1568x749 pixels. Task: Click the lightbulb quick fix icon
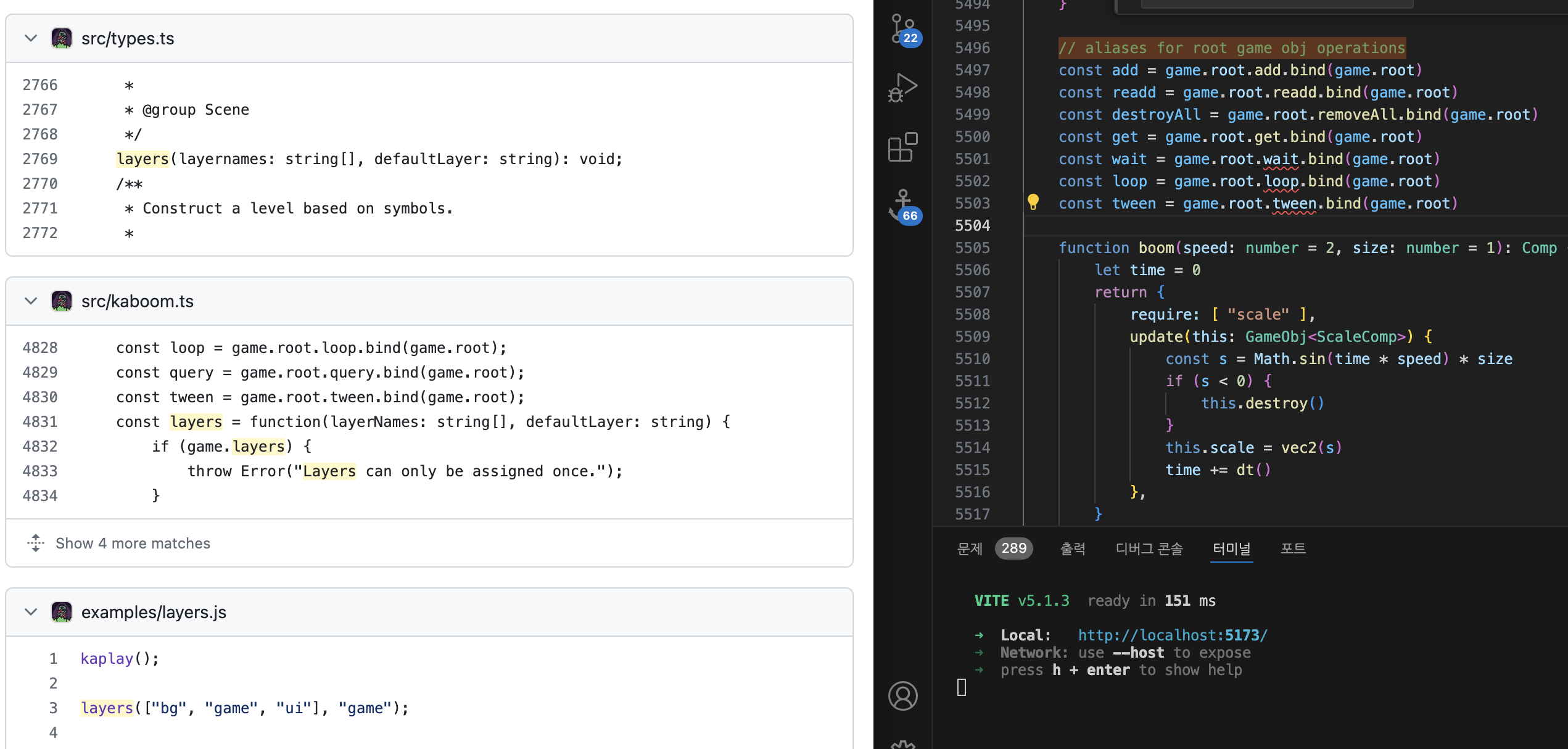pos(1033,202)
